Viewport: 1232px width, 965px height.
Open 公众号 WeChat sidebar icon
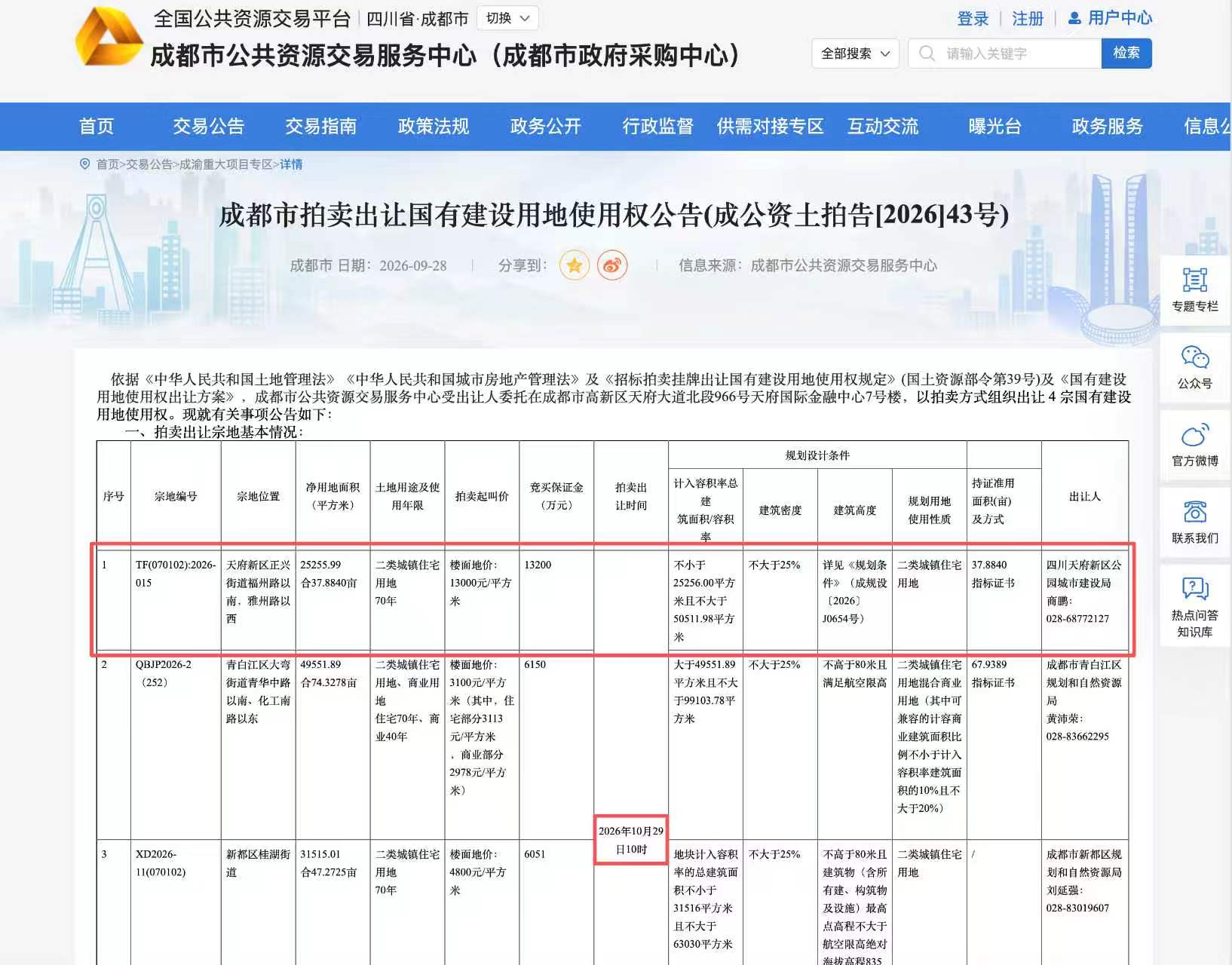pyautogui.click(x=1195, y=357)
